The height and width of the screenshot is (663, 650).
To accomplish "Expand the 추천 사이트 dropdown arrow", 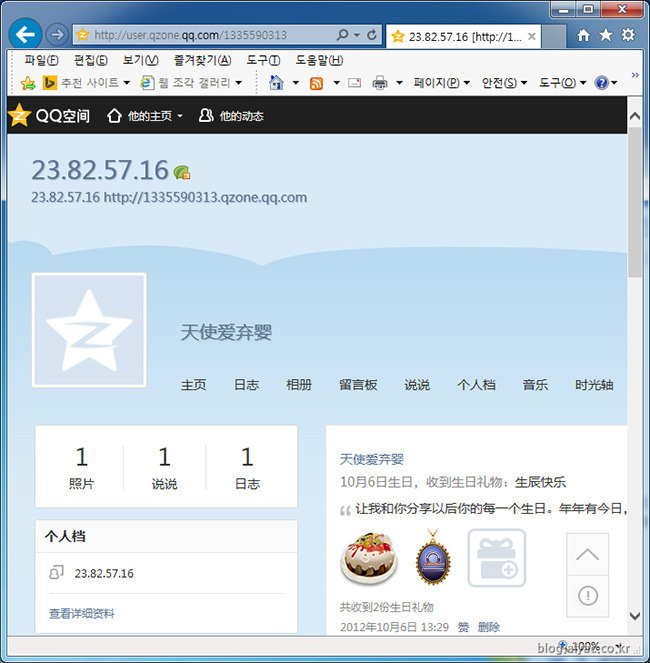I will 126,83.
